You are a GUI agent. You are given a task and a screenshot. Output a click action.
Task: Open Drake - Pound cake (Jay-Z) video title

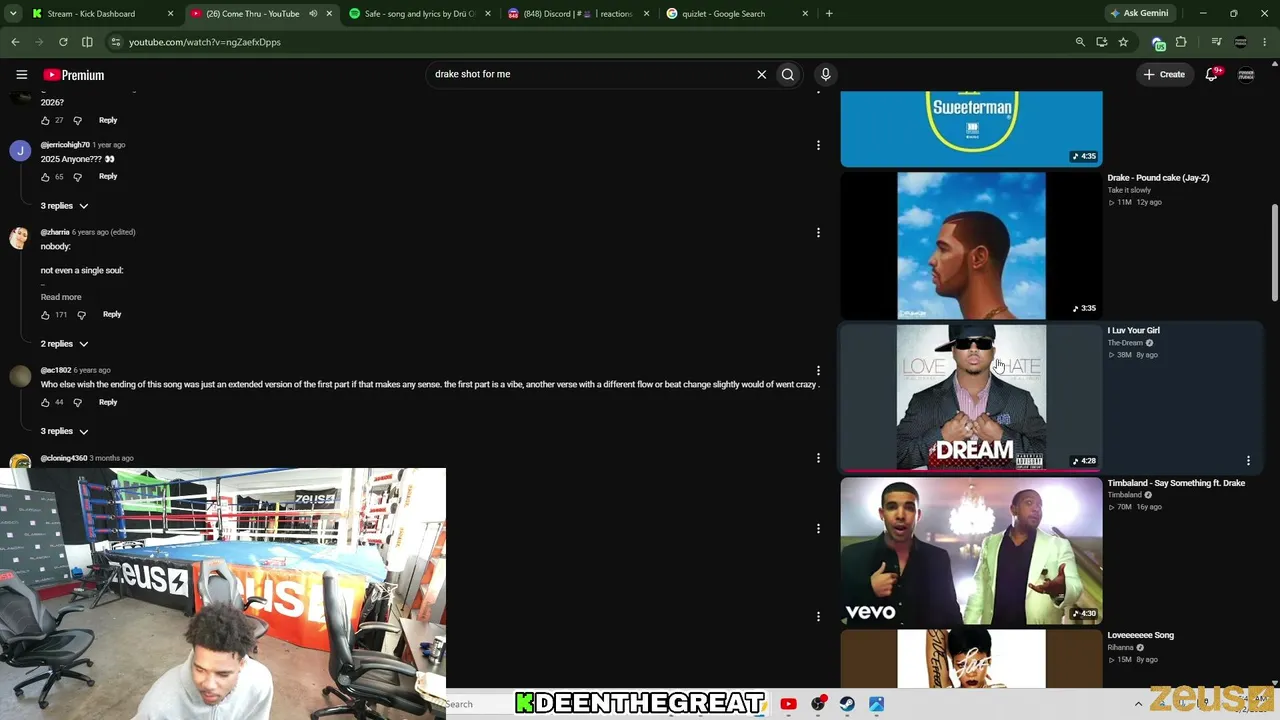coord(1158,178)
